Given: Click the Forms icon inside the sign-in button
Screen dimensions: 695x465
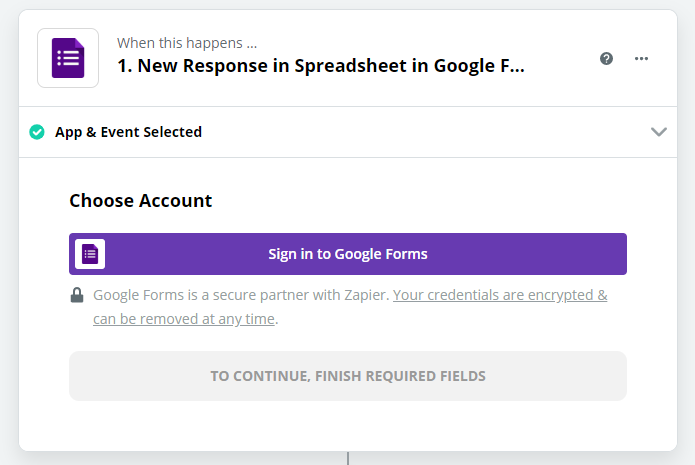Looking at the screenshot, I should tap(90, 254).
